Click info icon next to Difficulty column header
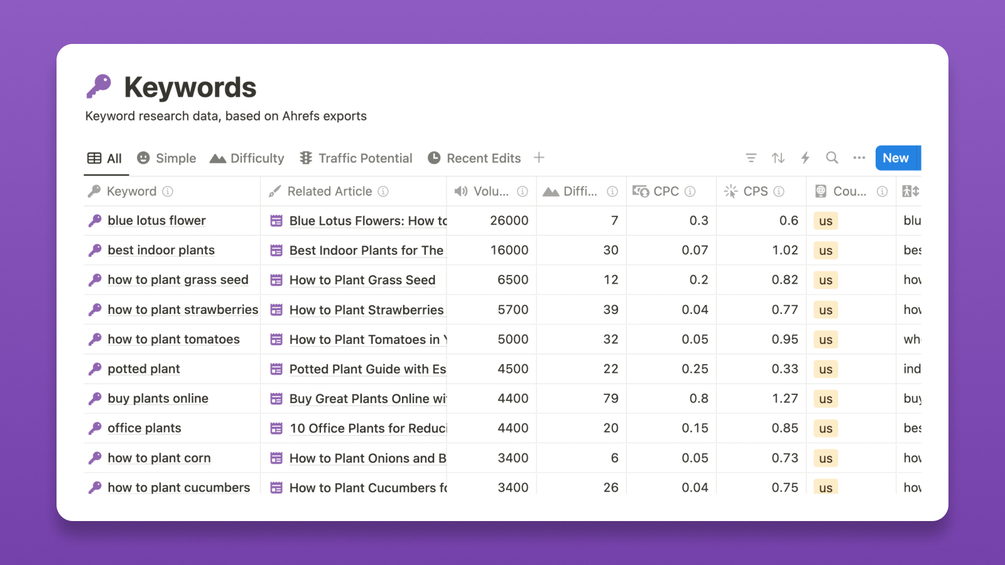Viewport: 1005px width, 565px height. tap(612, 191)
